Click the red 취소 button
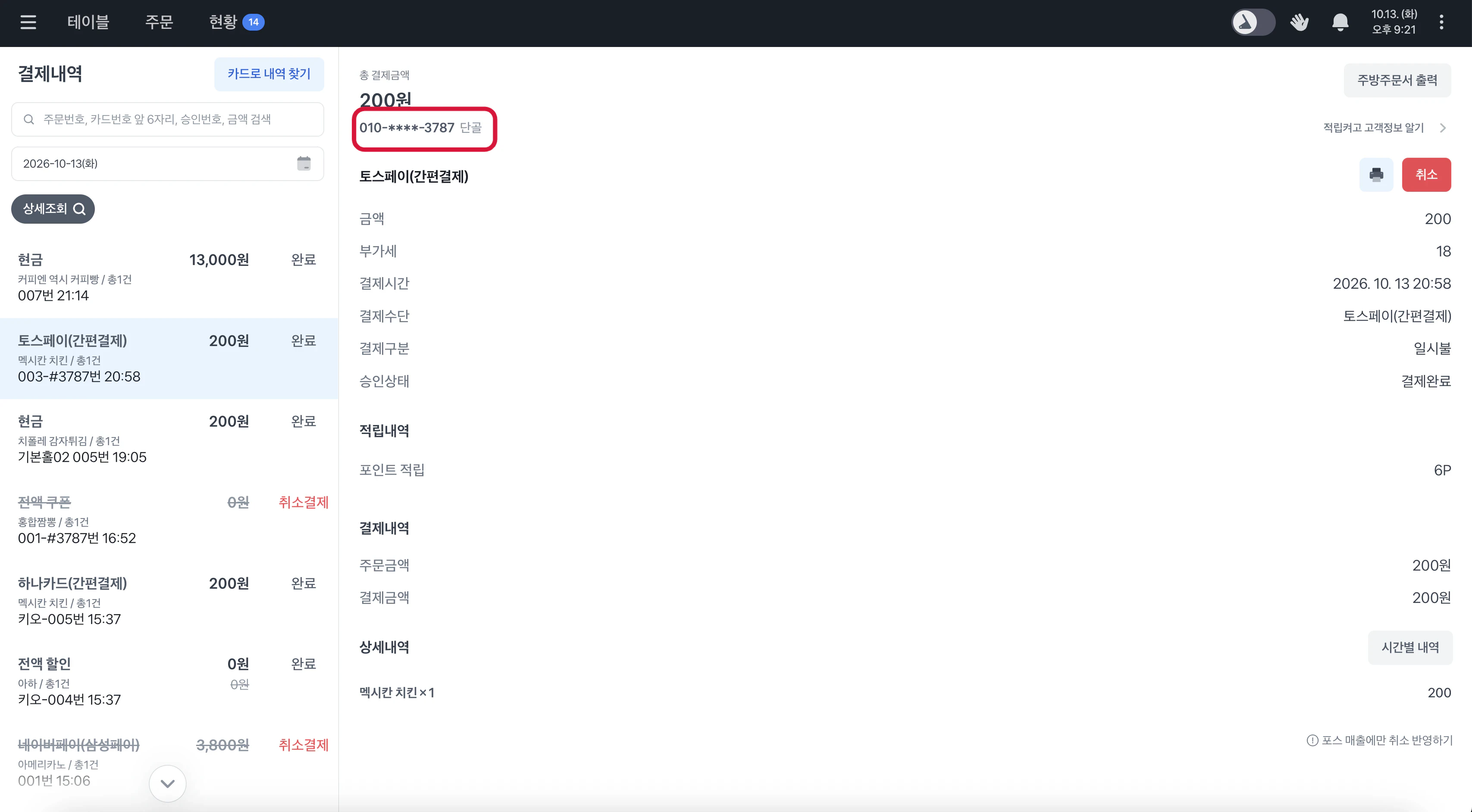1472x812 pixels. [x=1426, y=175]
